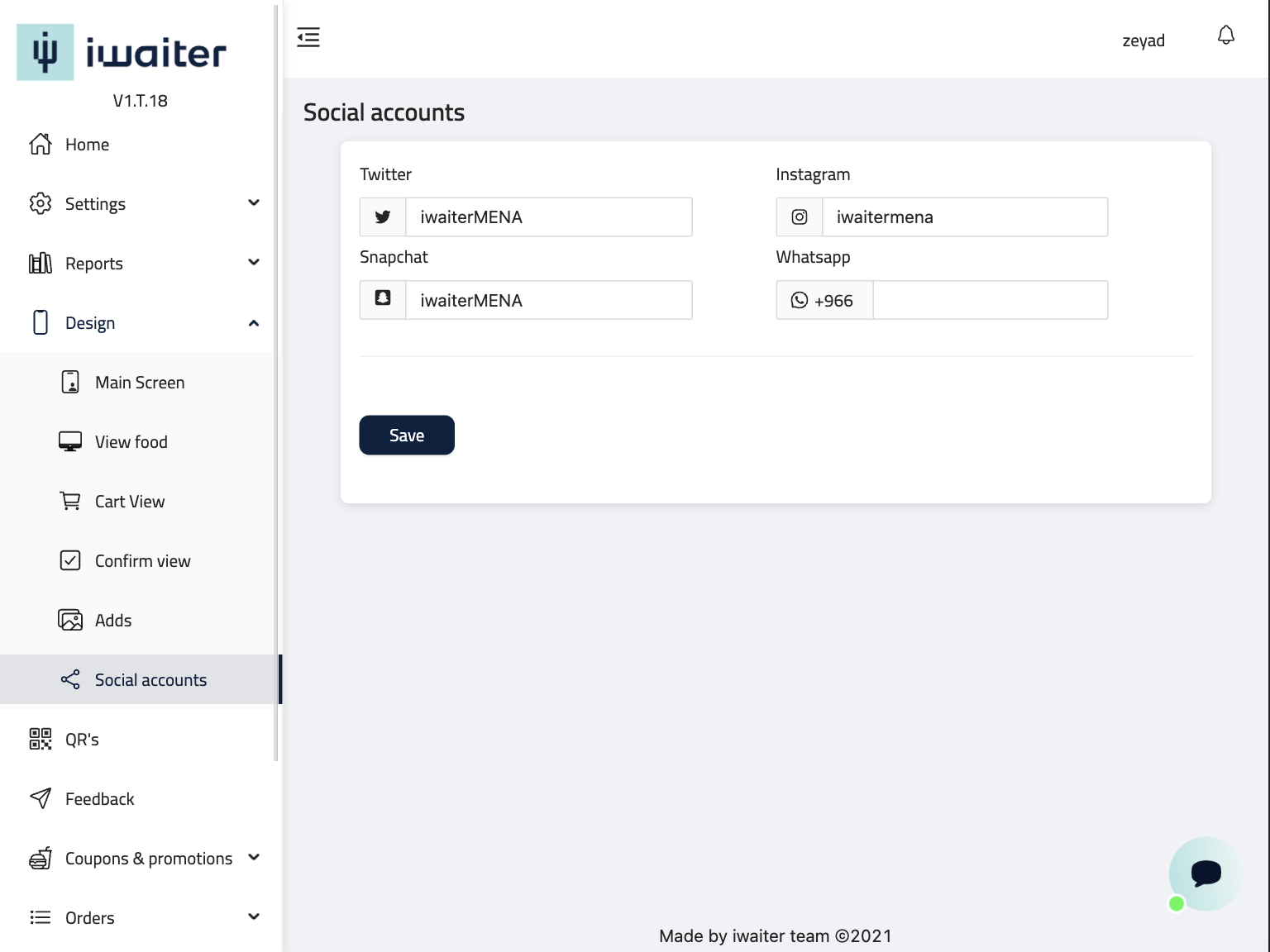Screen dimensions: 1270x952
Task: Click the QR's grid icon in the sidebar
Action: (41, 739)
